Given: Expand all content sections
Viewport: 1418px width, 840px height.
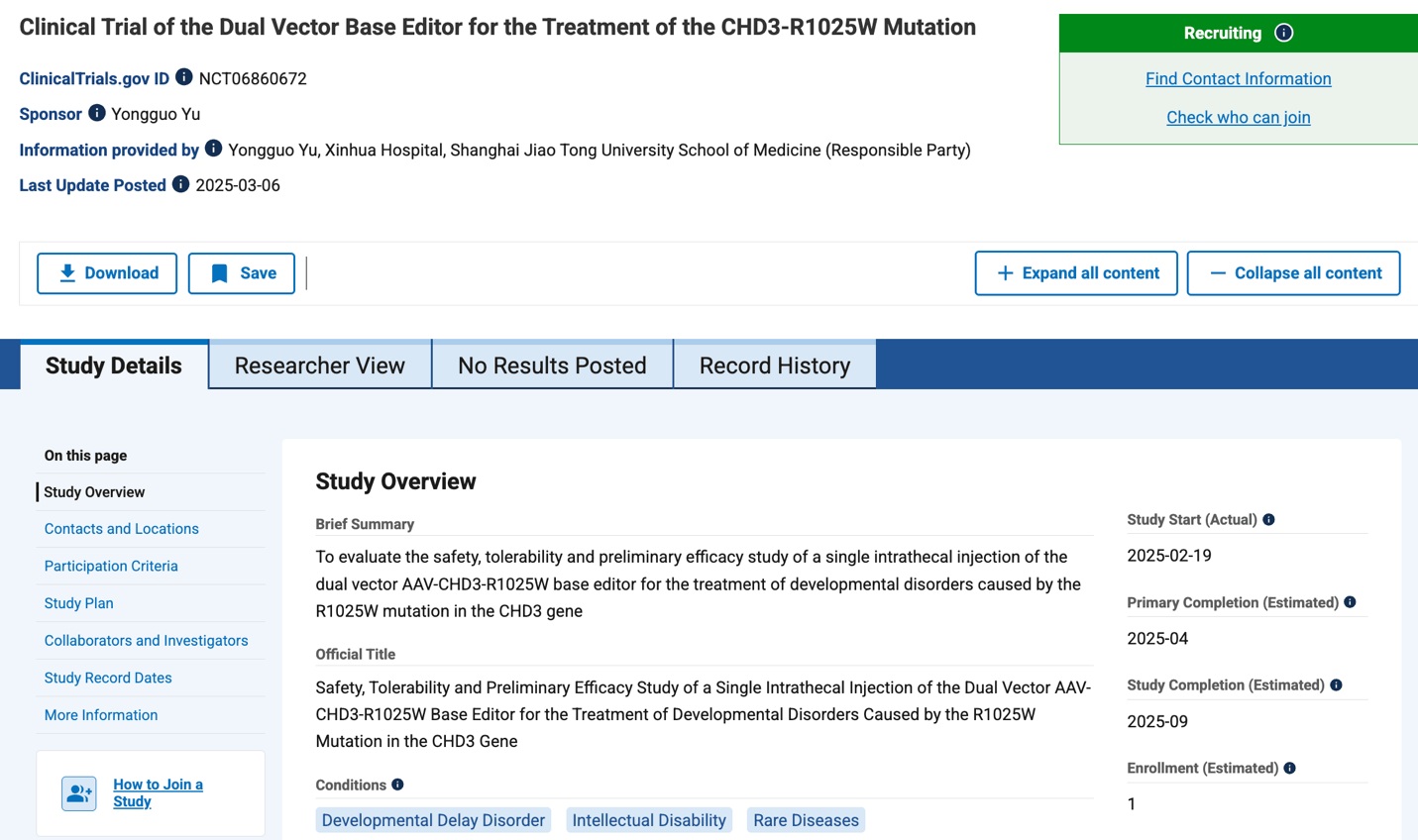Looking at the screenshot, I should 1076,273.
